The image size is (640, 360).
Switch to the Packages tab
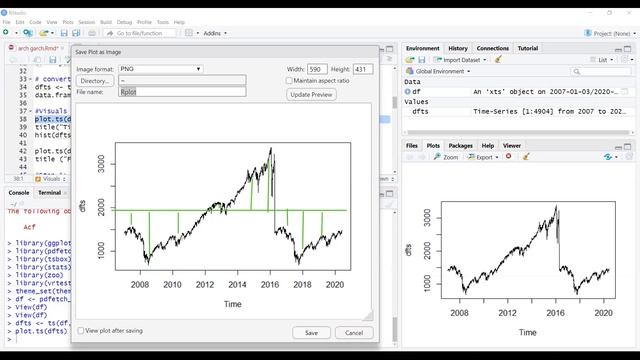pyautogui.click(x=460, y=146)
